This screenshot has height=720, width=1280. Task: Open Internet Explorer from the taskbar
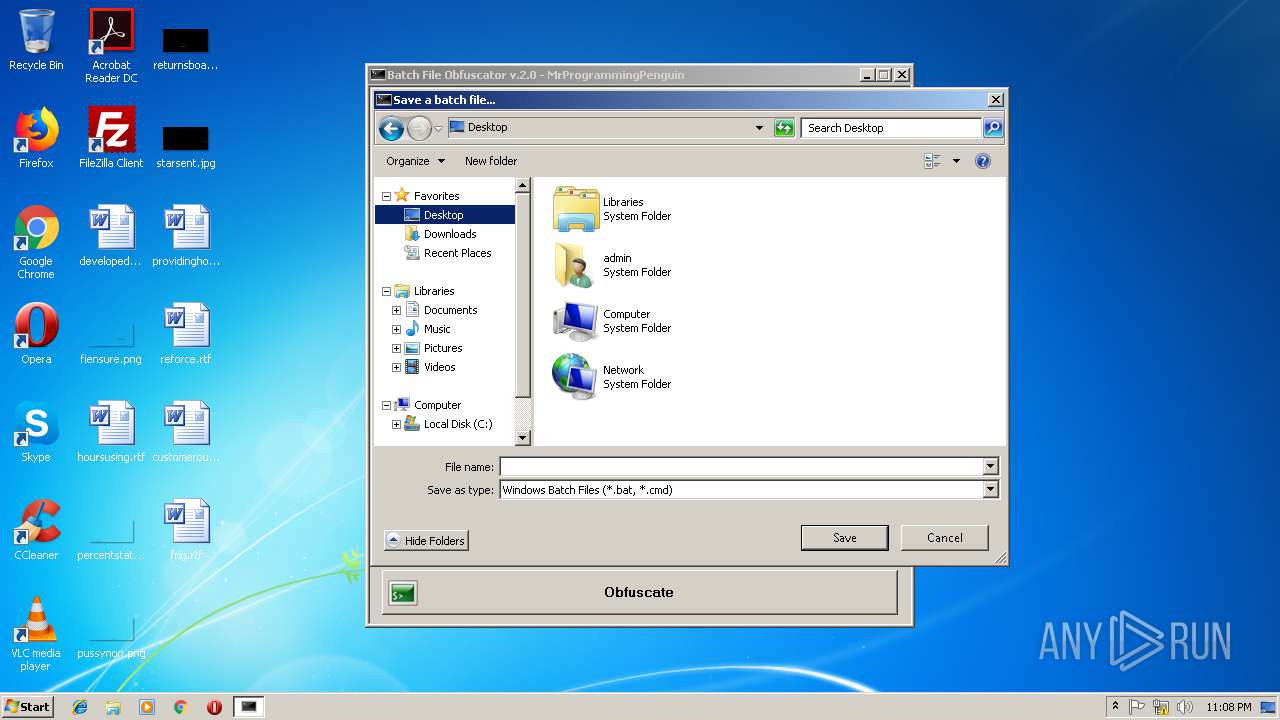(80, 707)
